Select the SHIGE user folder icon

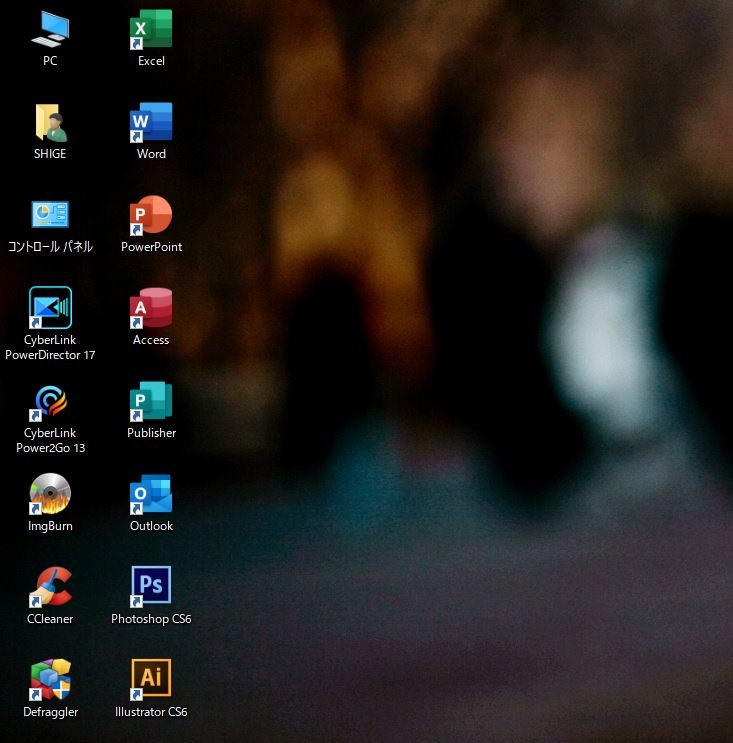(x=50, y=122)
